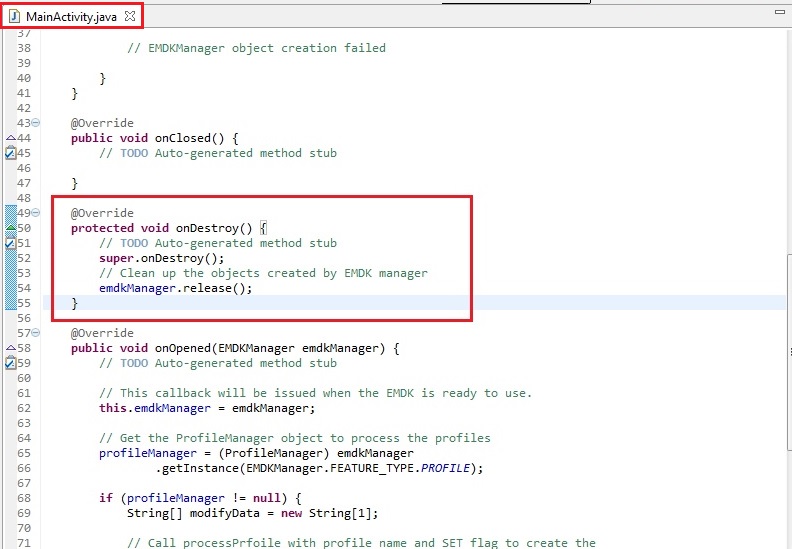The height and width of the screenshot is (549, 792).
Task: Collapse the onClosed method at line 43
Action: 36,123
